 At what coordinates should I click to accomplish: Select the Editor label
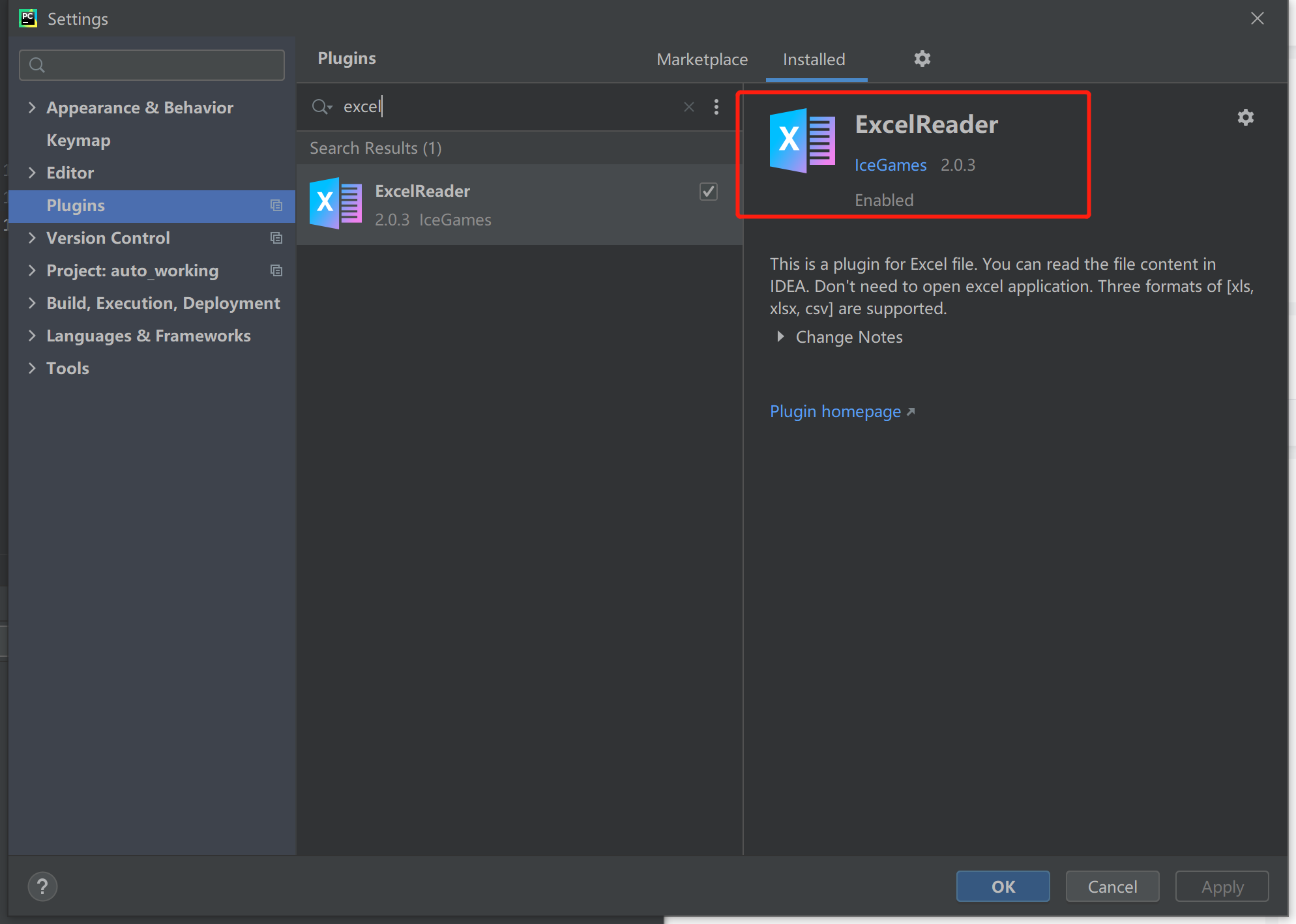point(70,173)
